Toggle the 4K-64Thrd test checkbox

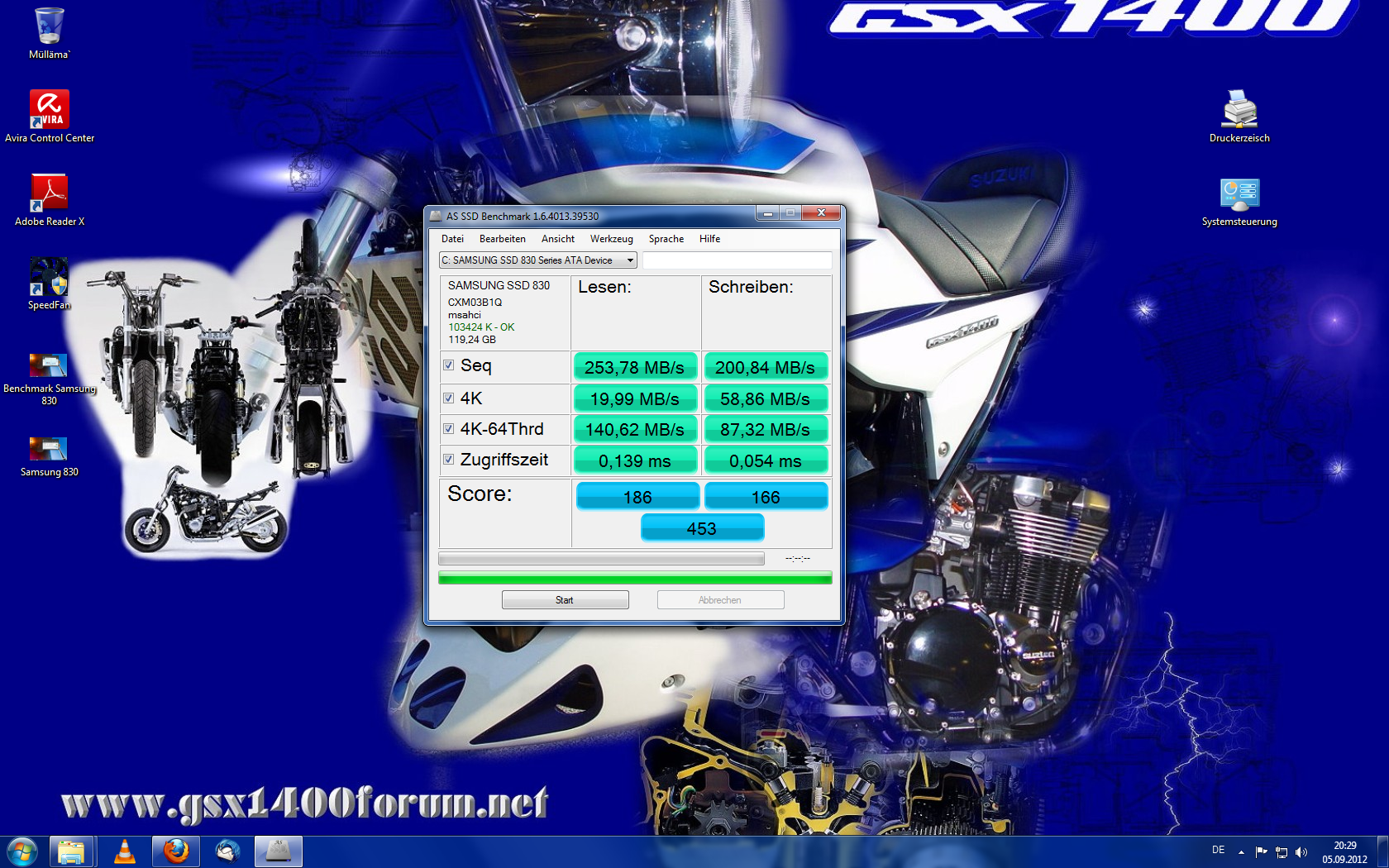(448, 428)
